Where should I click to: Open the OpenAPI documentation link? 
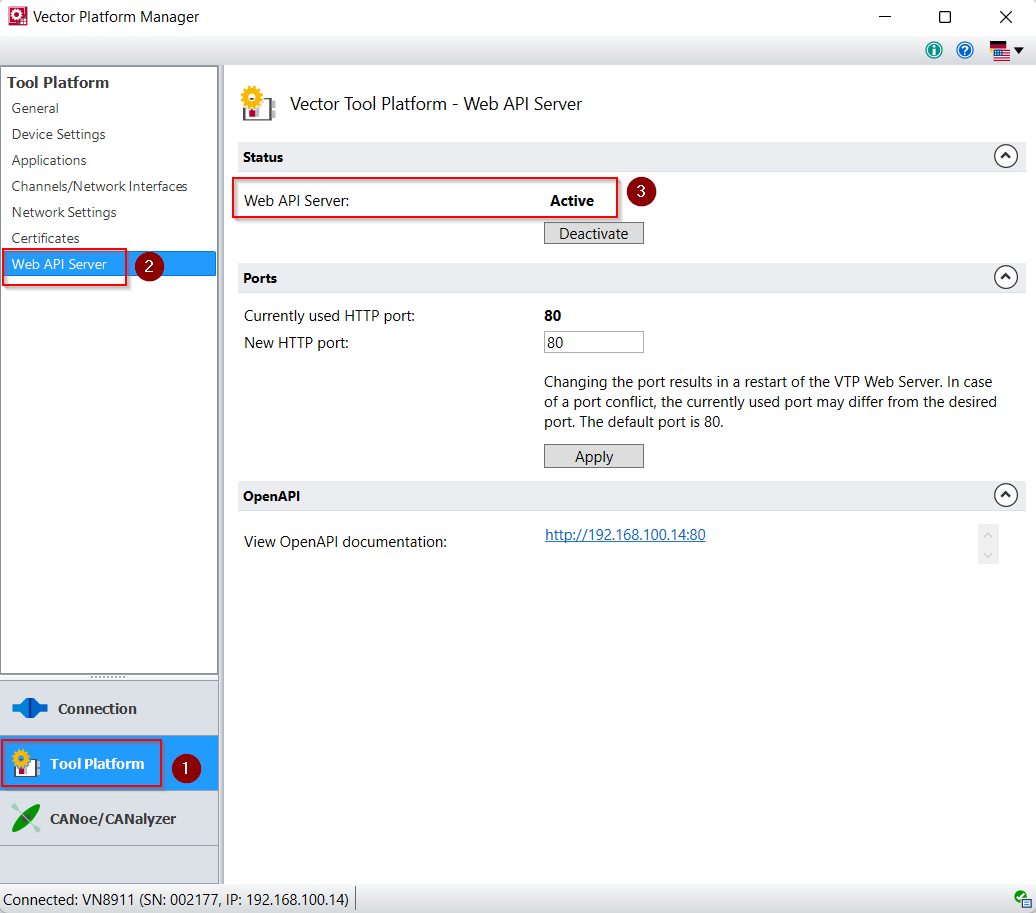[x=625, y=535]
